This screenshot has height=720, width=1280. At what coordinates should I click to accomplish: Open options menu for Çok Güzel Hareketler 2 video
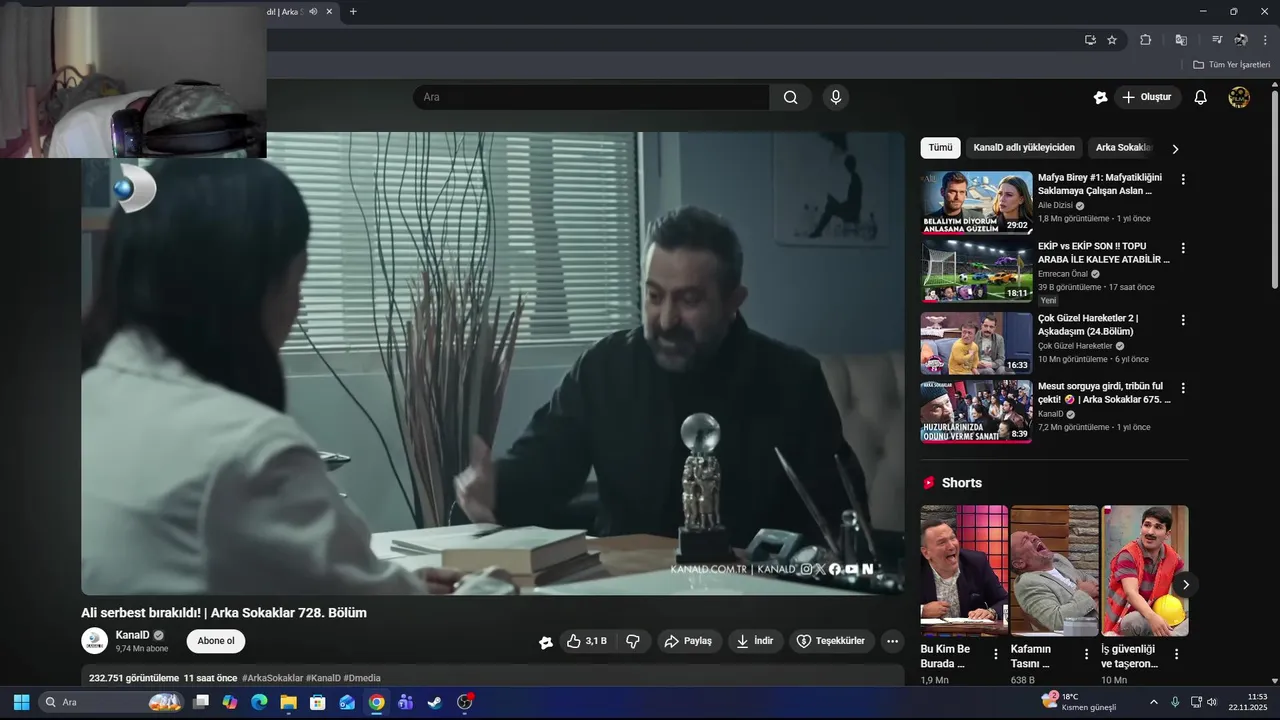[1183, 320]
